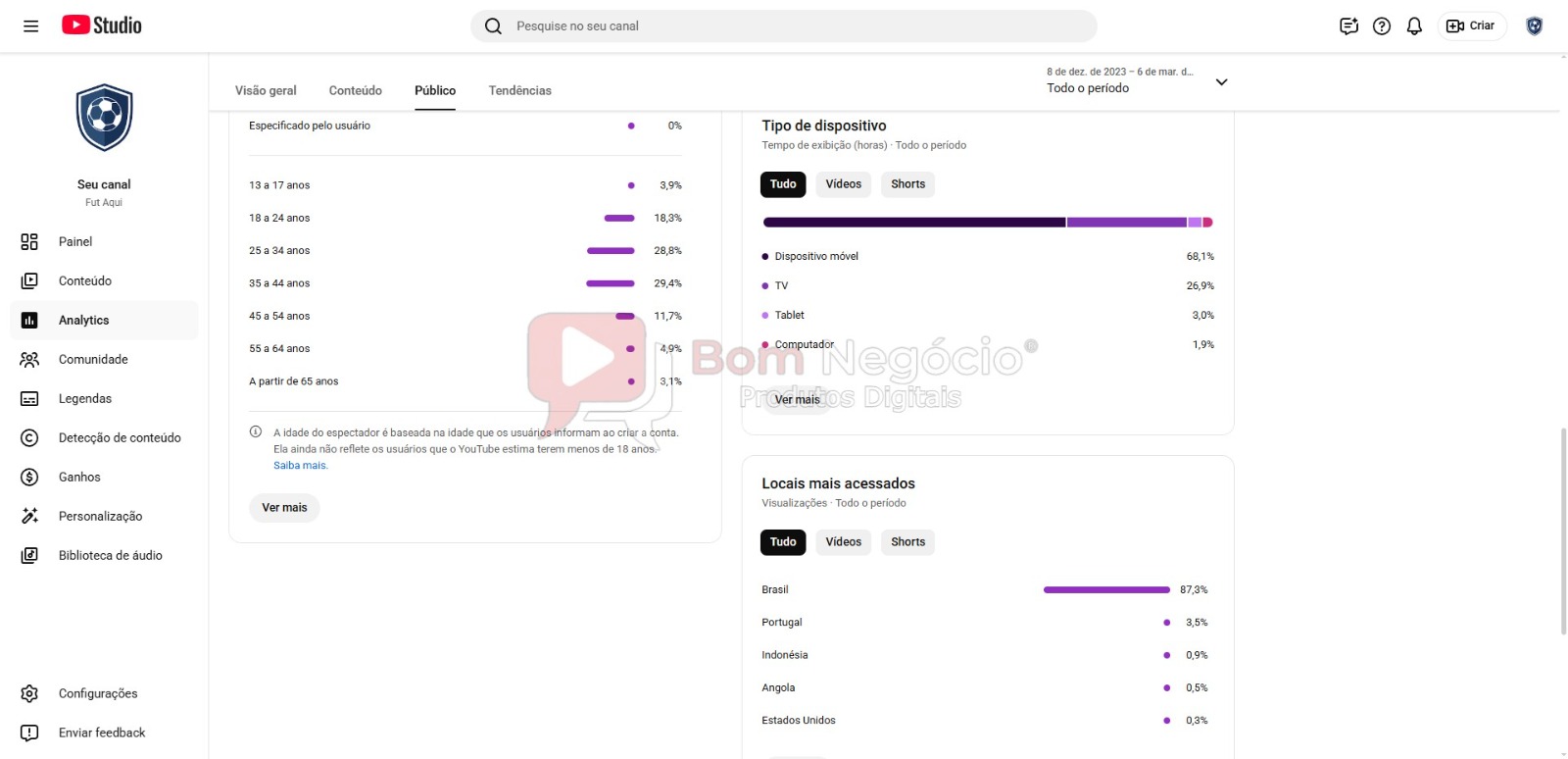Expand device types with Ver mais

(x=797, y=400)
